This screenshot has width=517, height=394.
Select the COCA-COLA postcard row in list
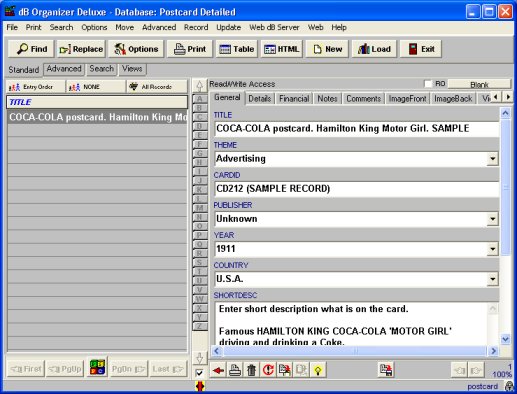(97, 117)
